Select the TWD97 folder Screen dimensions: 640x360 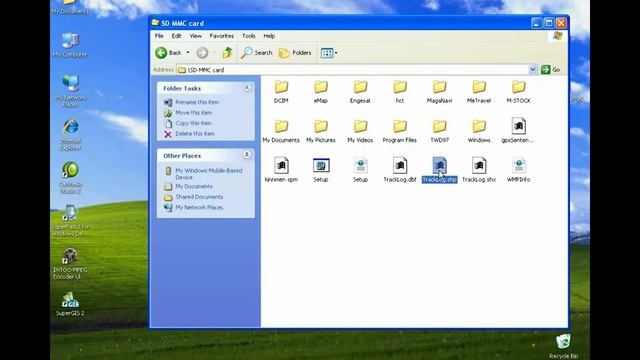pos(440,131)
